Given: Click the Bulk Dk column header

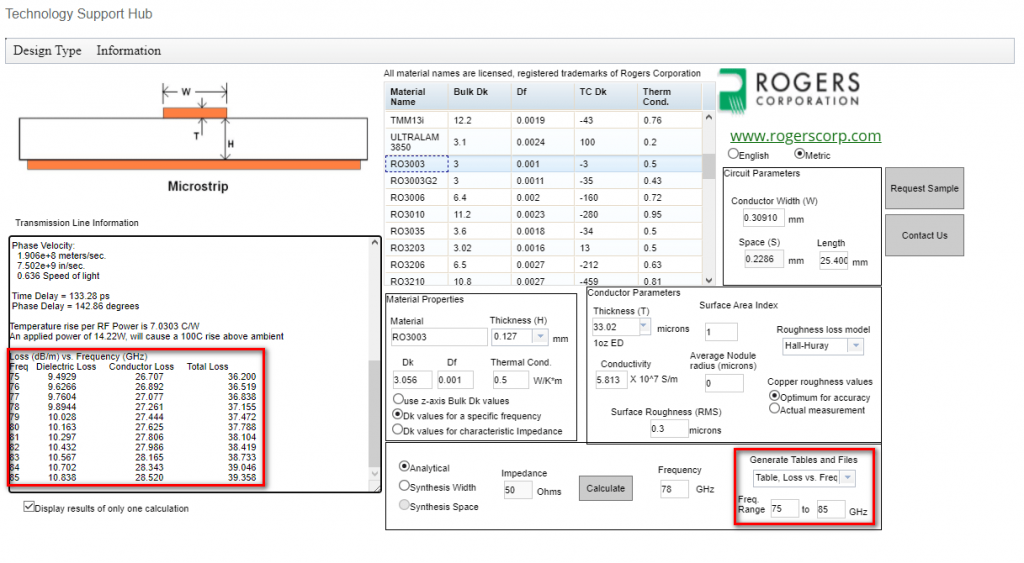Looking at the screenshot, I should (x=479, y=97).
